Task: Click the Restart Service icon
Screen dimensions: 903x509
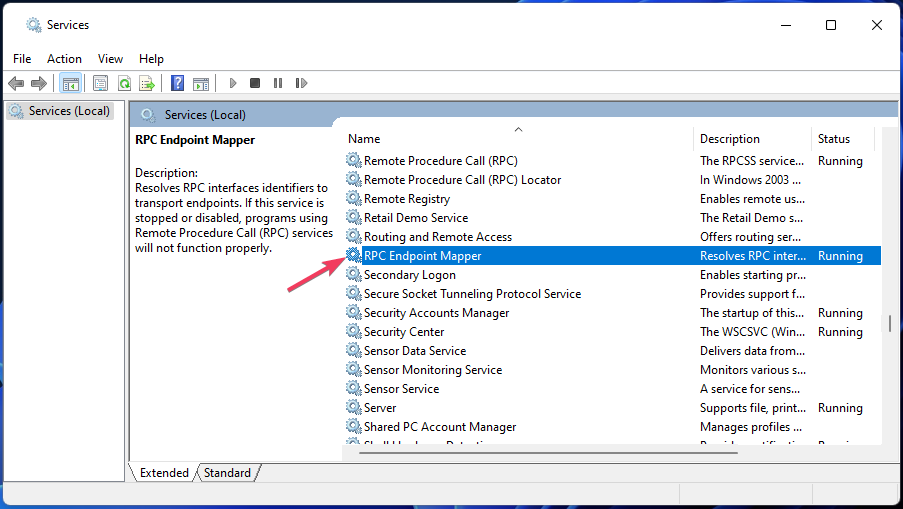Action: (x=301, y=83)
